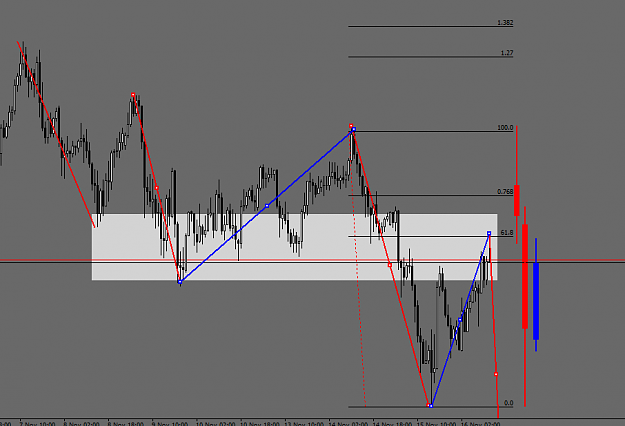The height and width of the screenshot is (426, 625).
Task: Click the 0.768 Fibonacci level label
Action: [x=505, y=192]
